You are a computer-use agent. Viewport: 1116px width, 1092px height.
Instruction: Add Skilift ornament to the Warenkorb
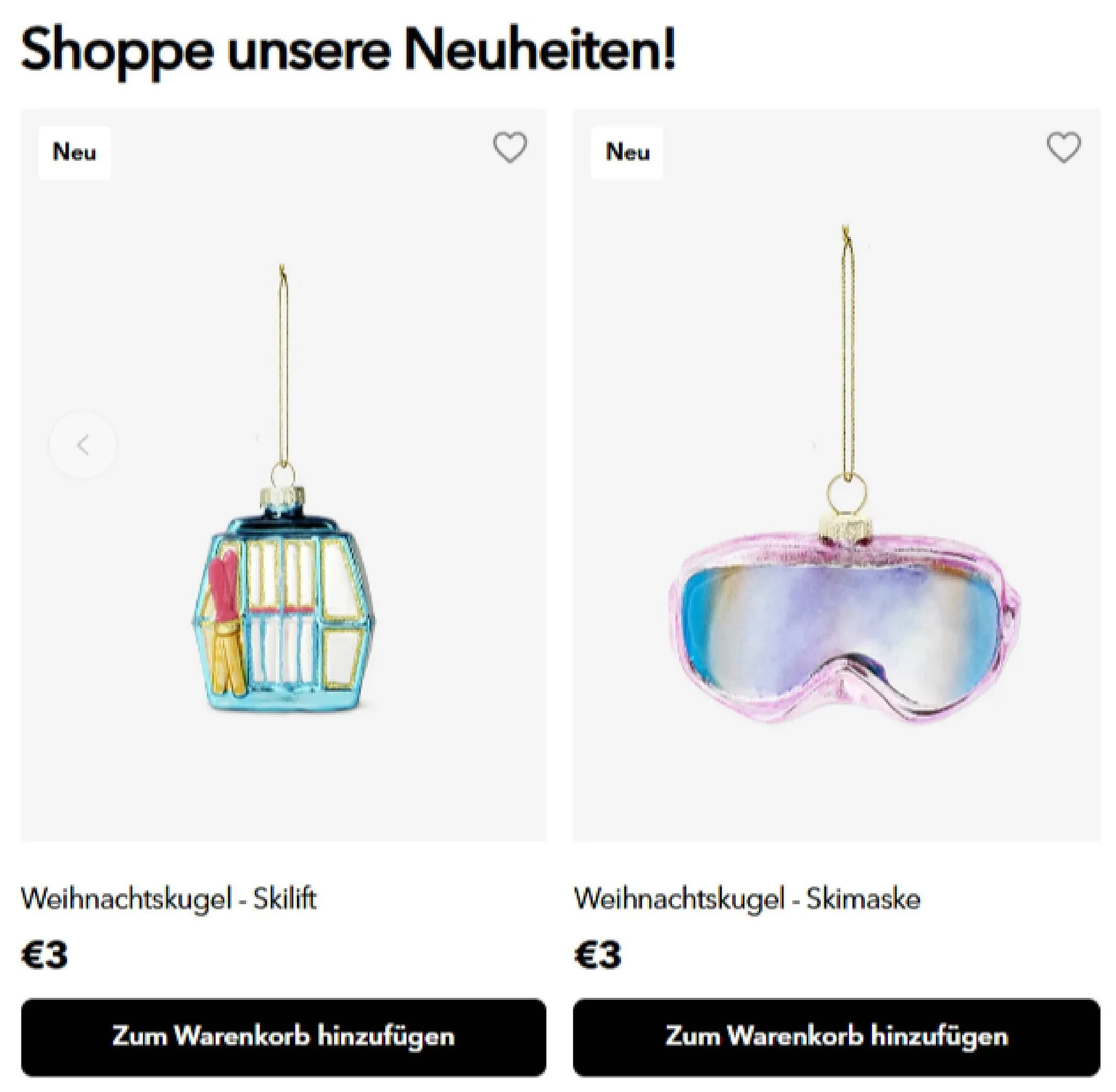[284, 1037]
